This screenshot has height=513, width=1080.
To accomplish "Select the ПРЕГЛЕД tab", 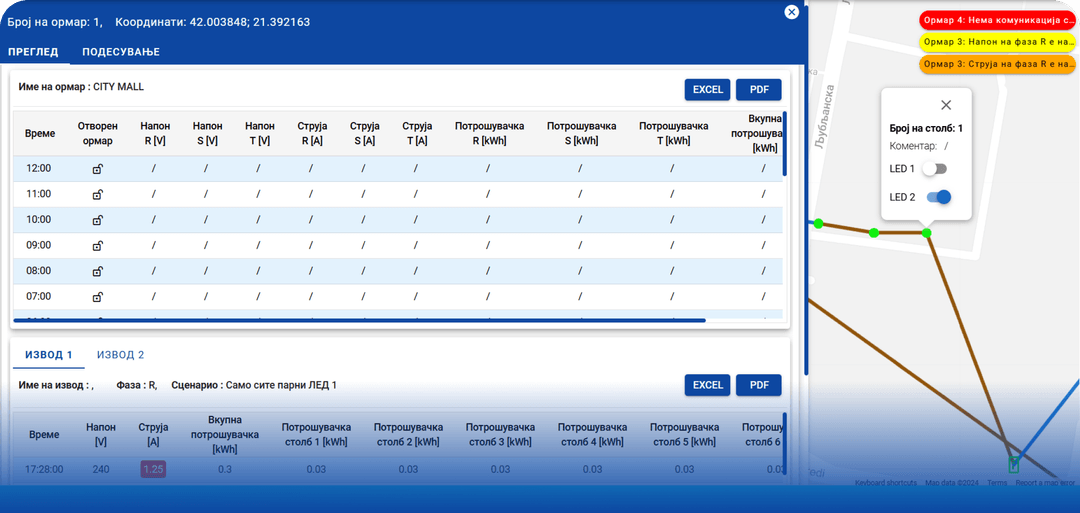I will pyautogui.click(x=33, y=52).
